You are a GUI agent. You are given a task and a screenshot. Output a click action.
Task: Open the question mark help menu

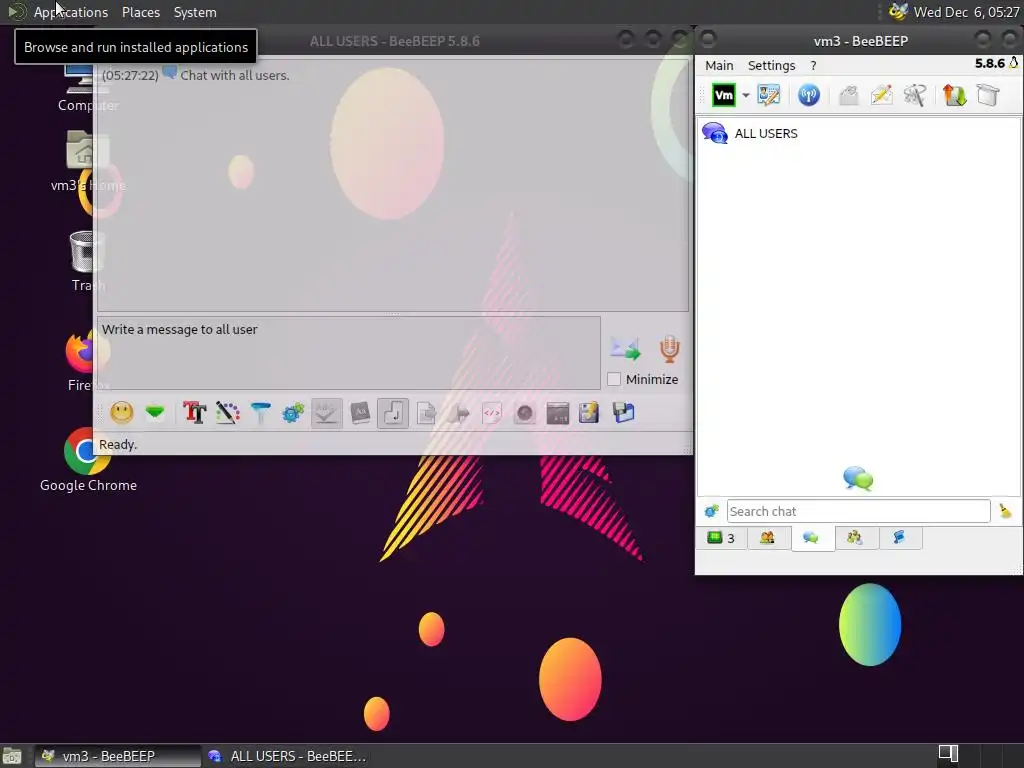[x=813, y=65]
